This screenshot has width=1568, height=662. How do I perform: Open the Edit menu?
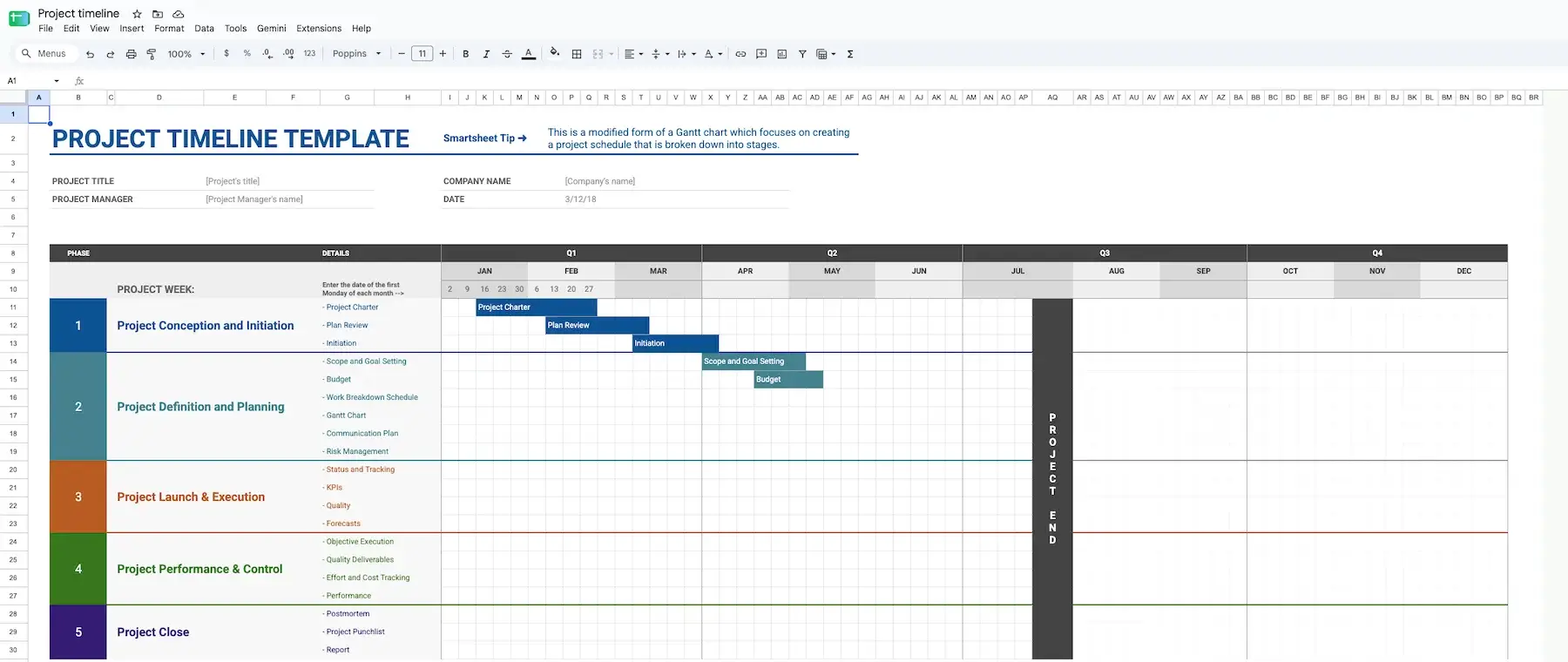coord(71,29)
